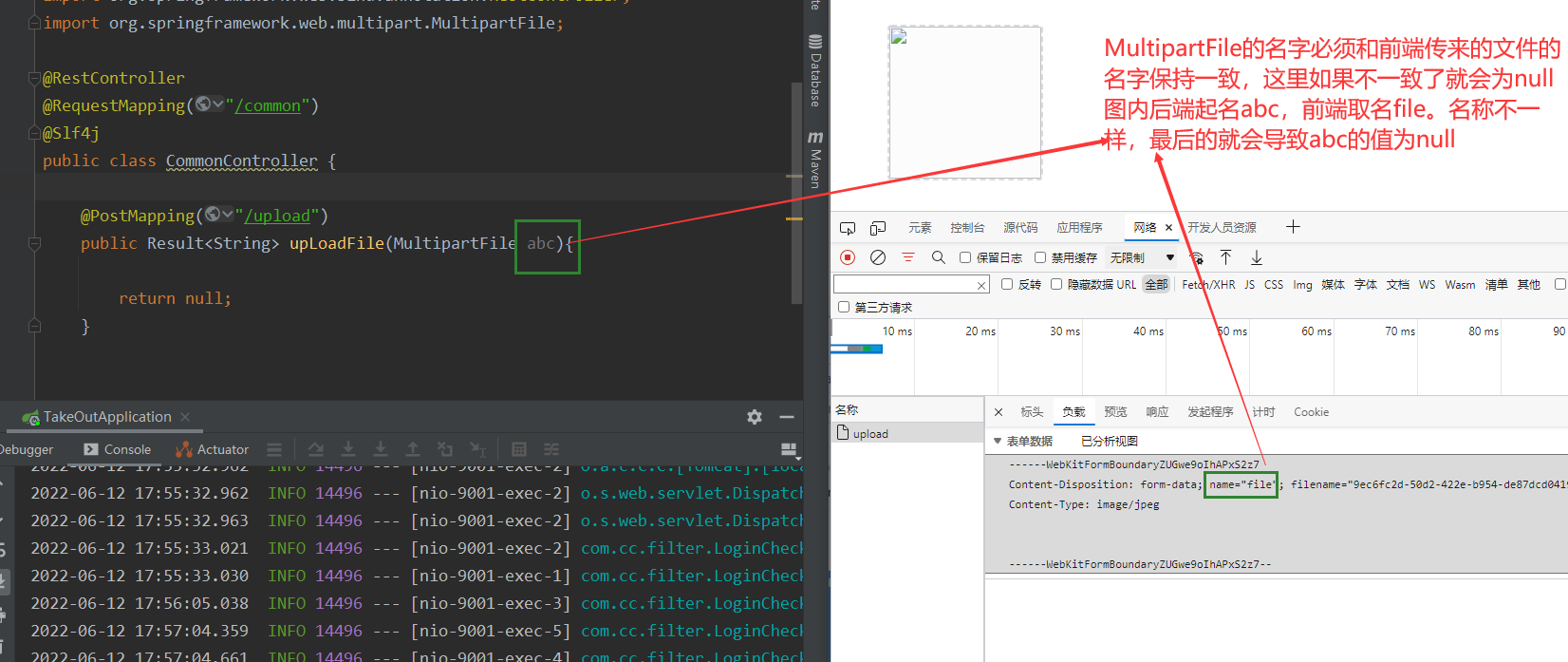This screenshot has height=662, width=1568.
Task: Clear the network log with the clear icon
Action: point(878,257)
